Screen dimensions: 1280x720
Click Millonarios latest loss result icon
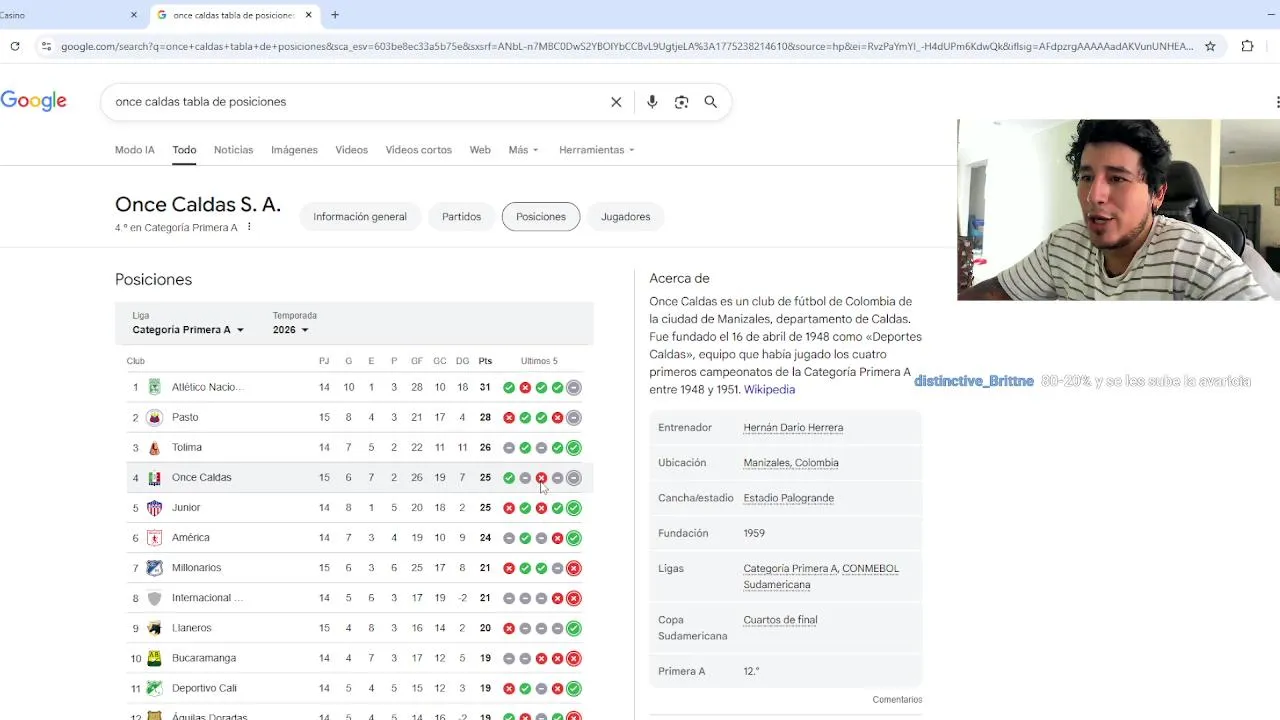(573, 568)
